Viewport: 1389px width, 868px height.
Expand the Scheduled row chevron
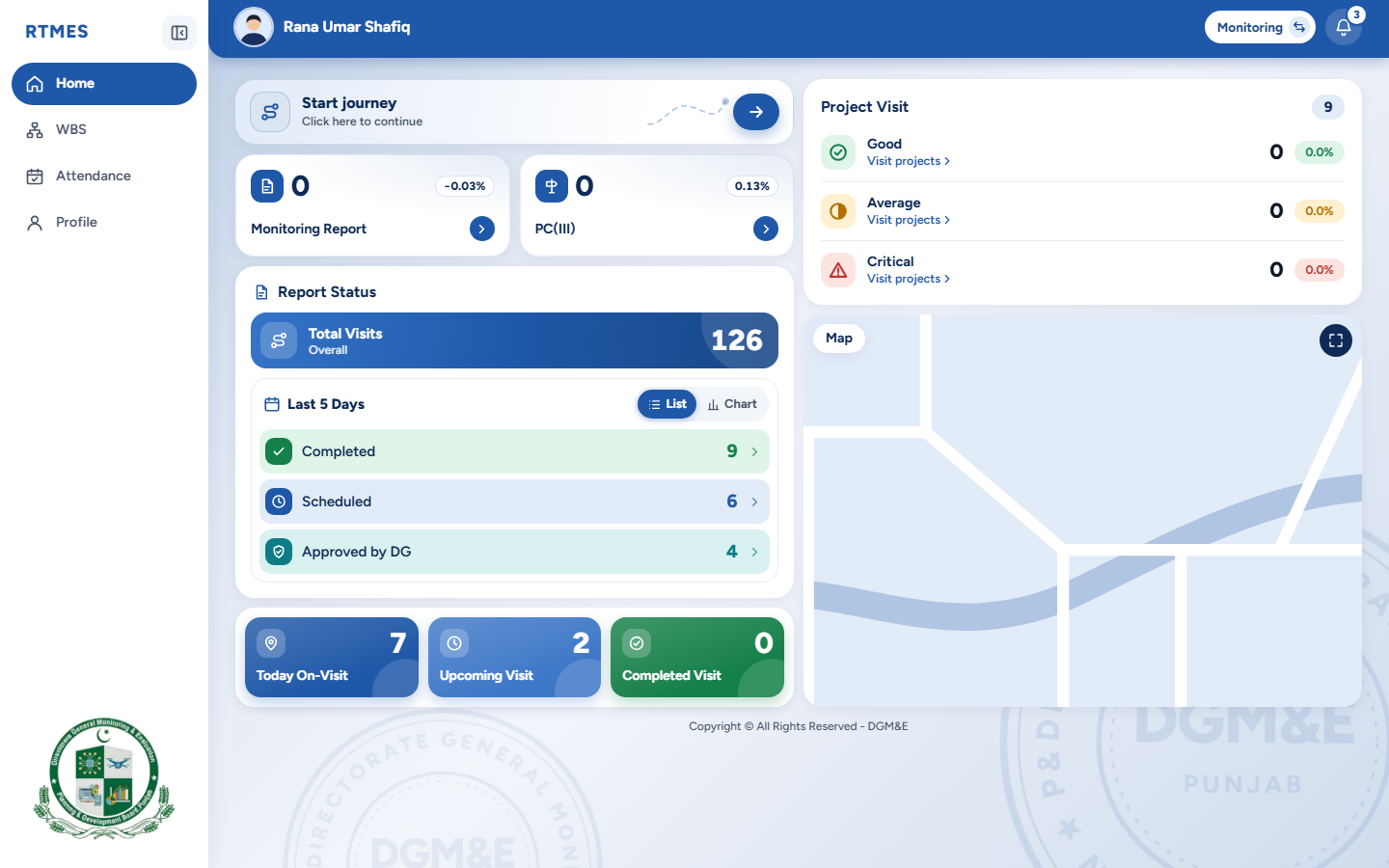(x=754, y=502)
